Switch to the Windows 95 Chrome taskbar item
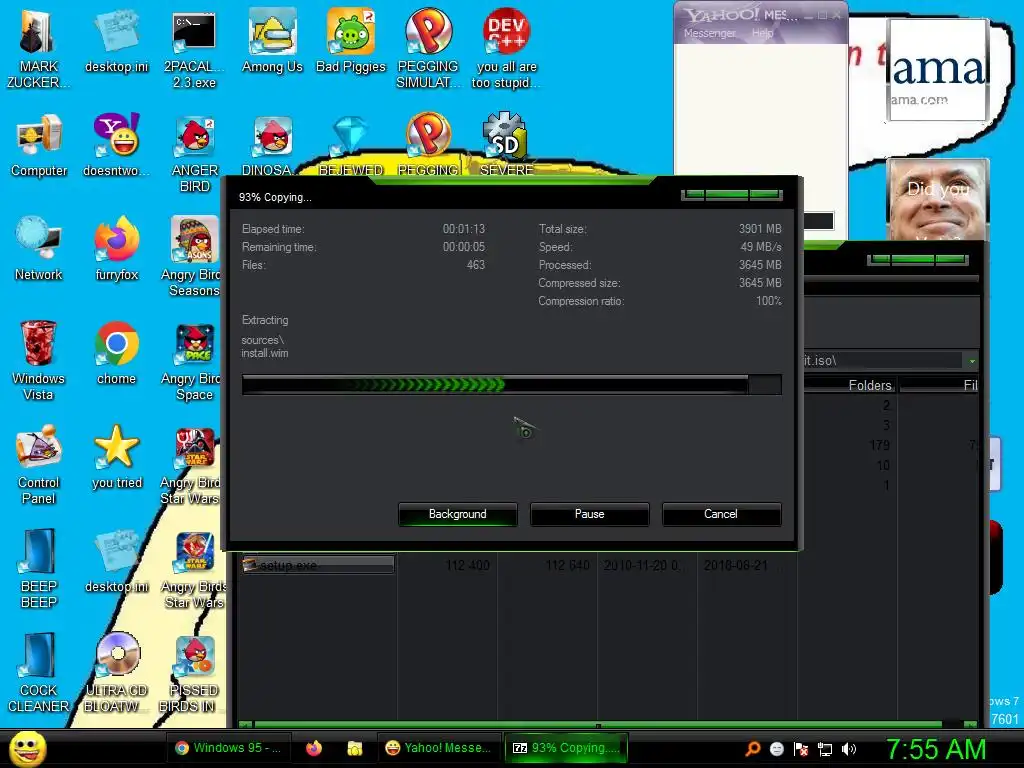1024x768 pixels. [229, 748]
